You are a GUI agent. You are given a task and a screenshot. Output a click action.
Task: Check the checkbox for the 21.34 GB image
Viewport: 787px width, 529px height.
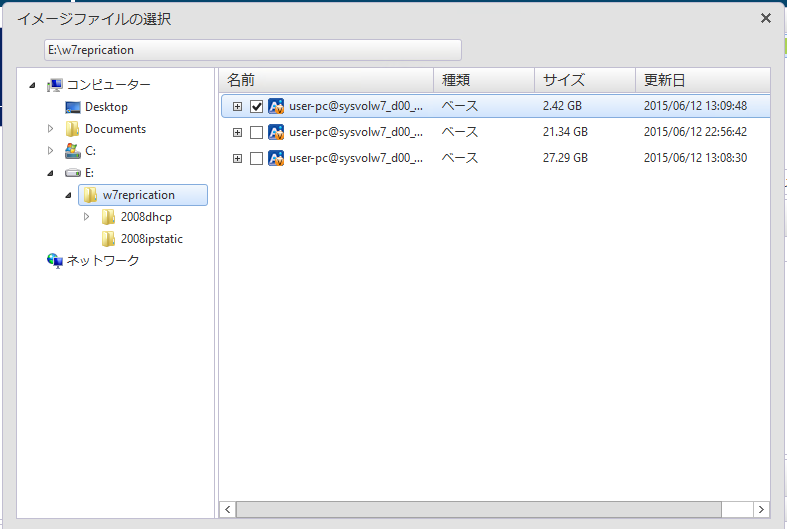(256, 132)
